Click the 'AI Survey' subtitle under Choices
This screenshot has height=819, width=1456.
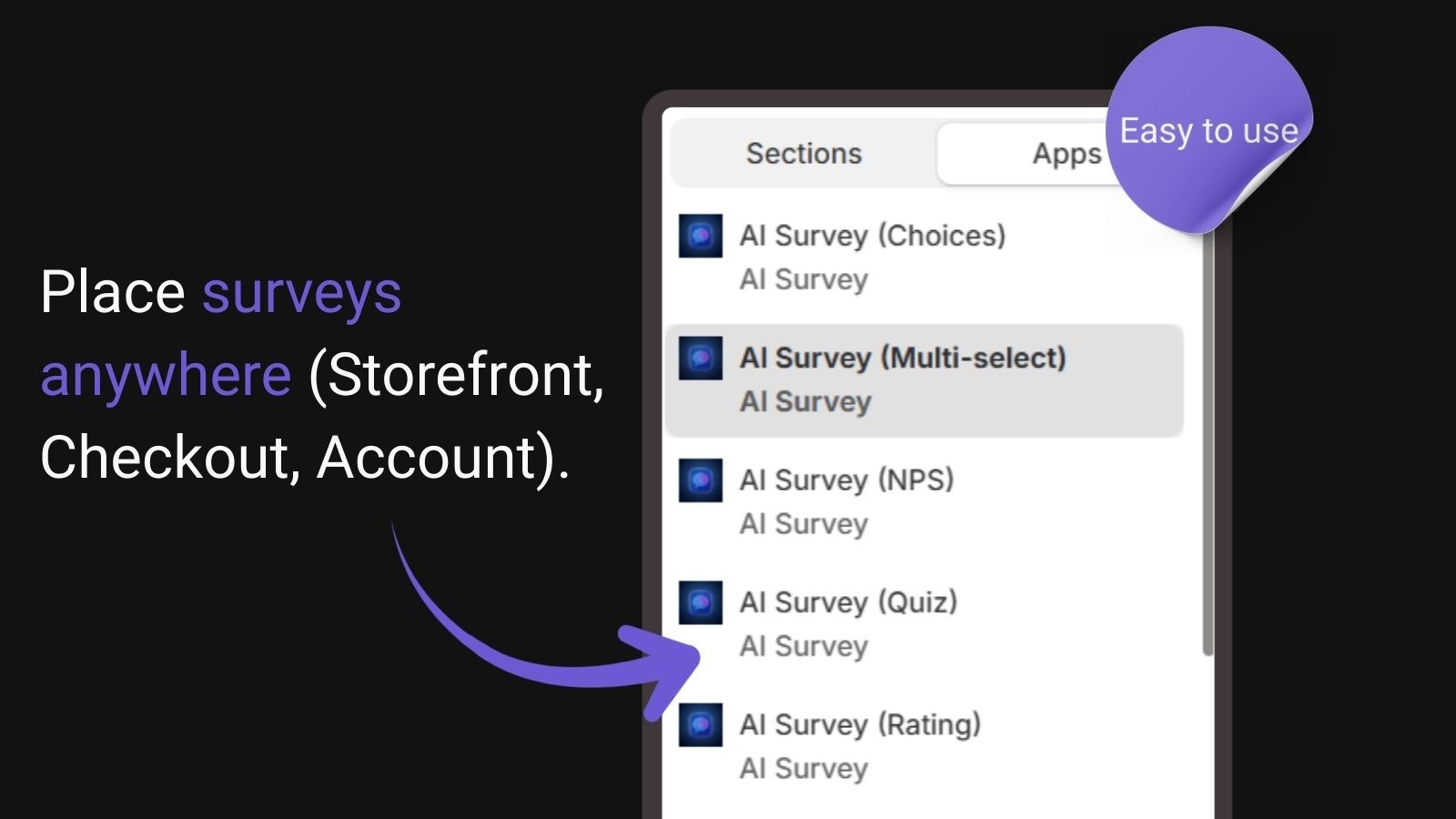point(804,279)
